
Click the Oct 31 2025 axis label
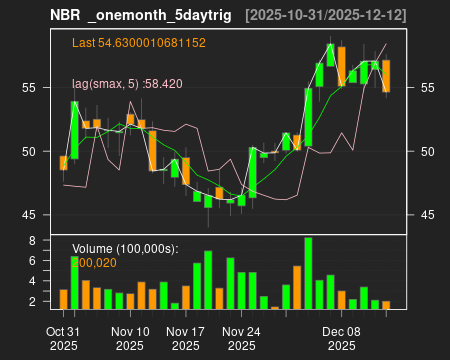click(63, 339)
